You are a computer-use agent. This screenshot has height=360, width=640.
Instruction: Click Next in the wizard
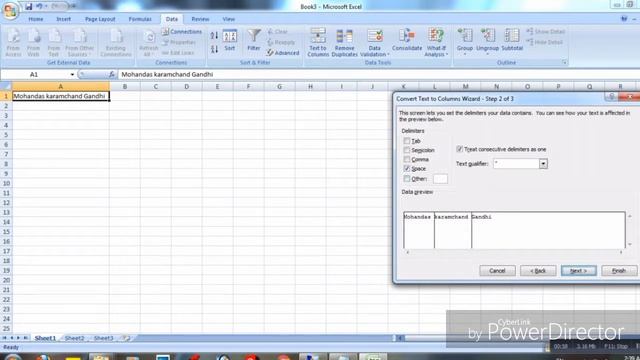578,271
